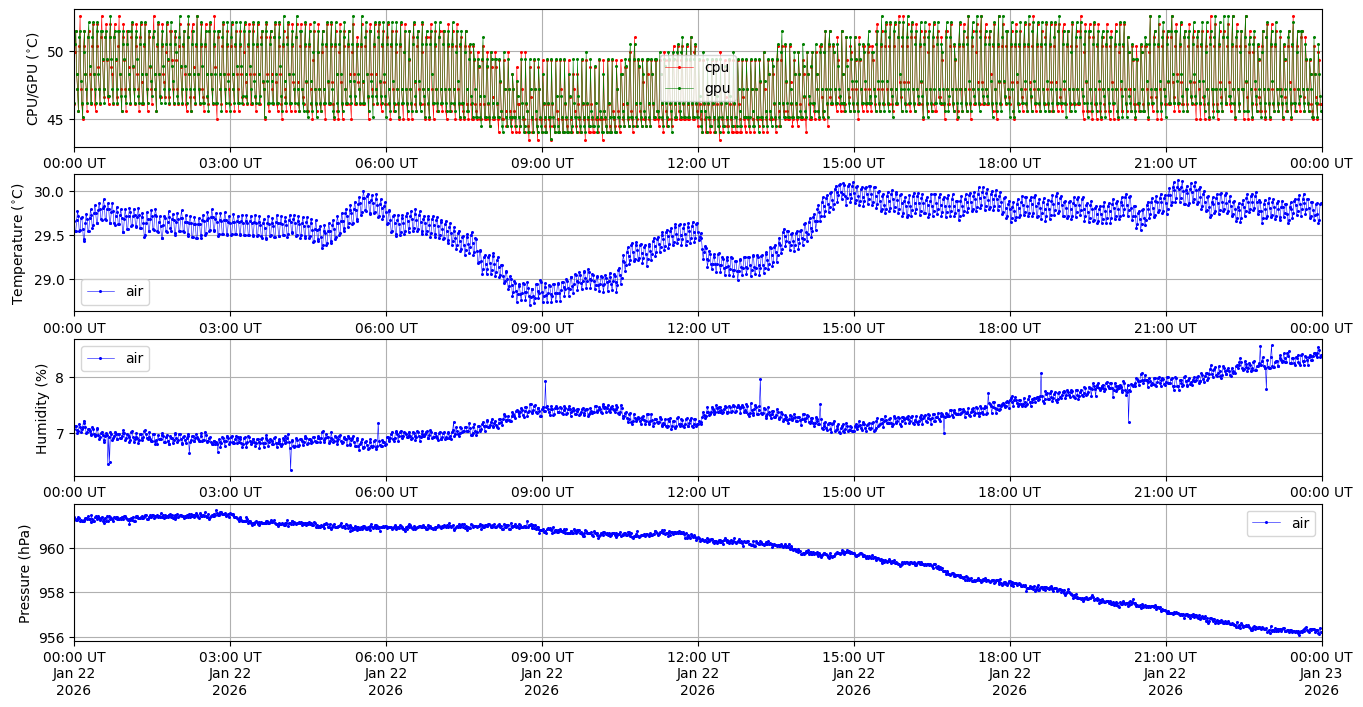Select the CPU/GPU (°C) y-axis label
This screenshot has width=1363, height=707.
pyautogui.click(x=32, y=78)
